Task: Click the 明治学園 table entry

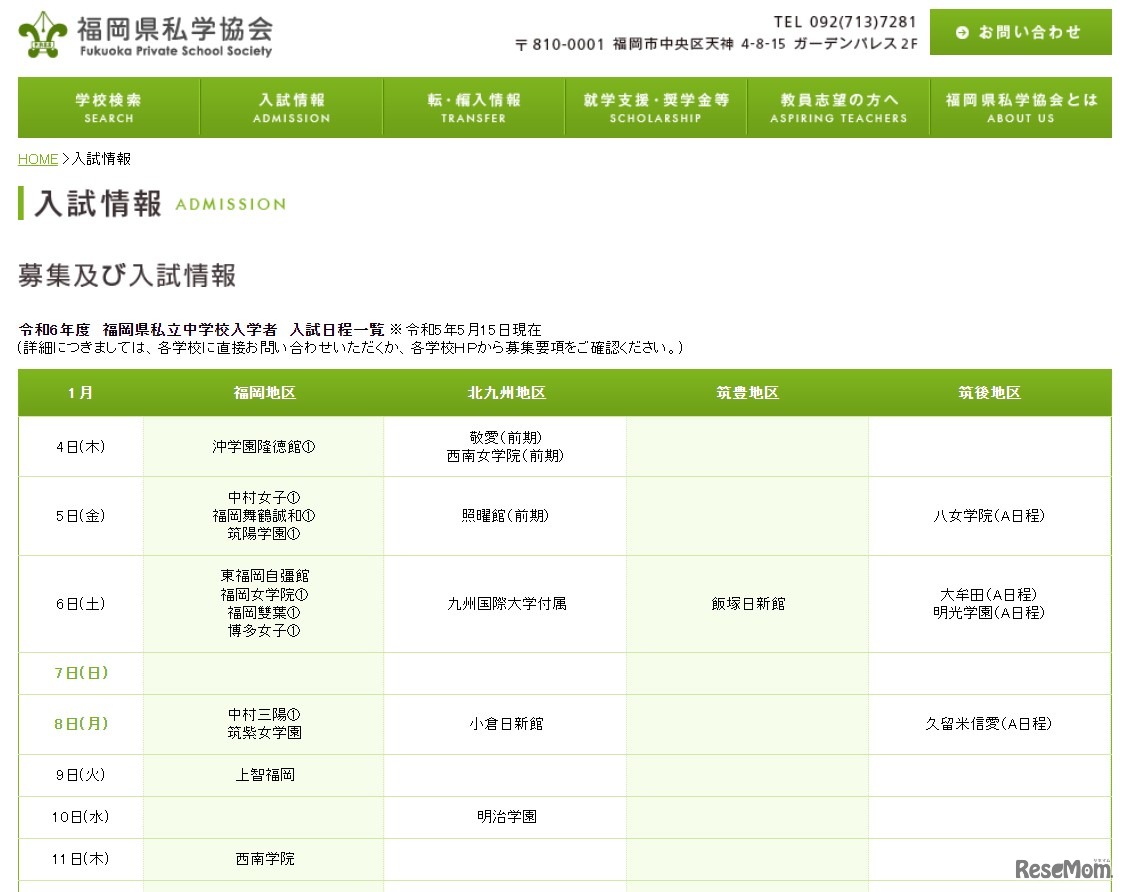Action: (x=506, y=817)
